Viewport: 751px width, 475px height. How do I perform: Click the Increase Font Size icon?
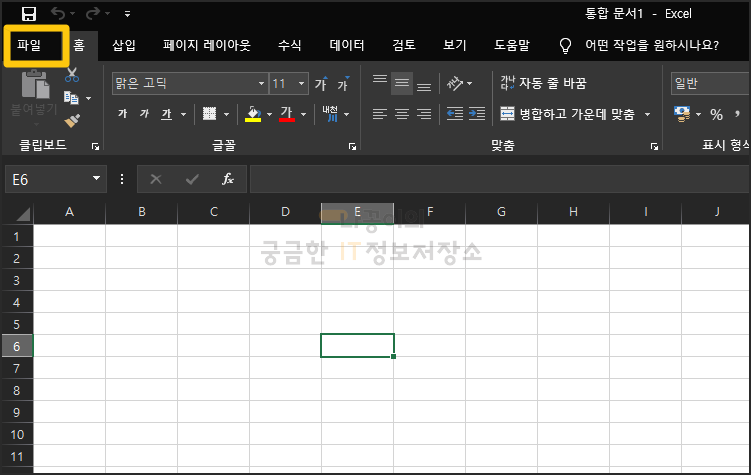(x=321, y=84)
